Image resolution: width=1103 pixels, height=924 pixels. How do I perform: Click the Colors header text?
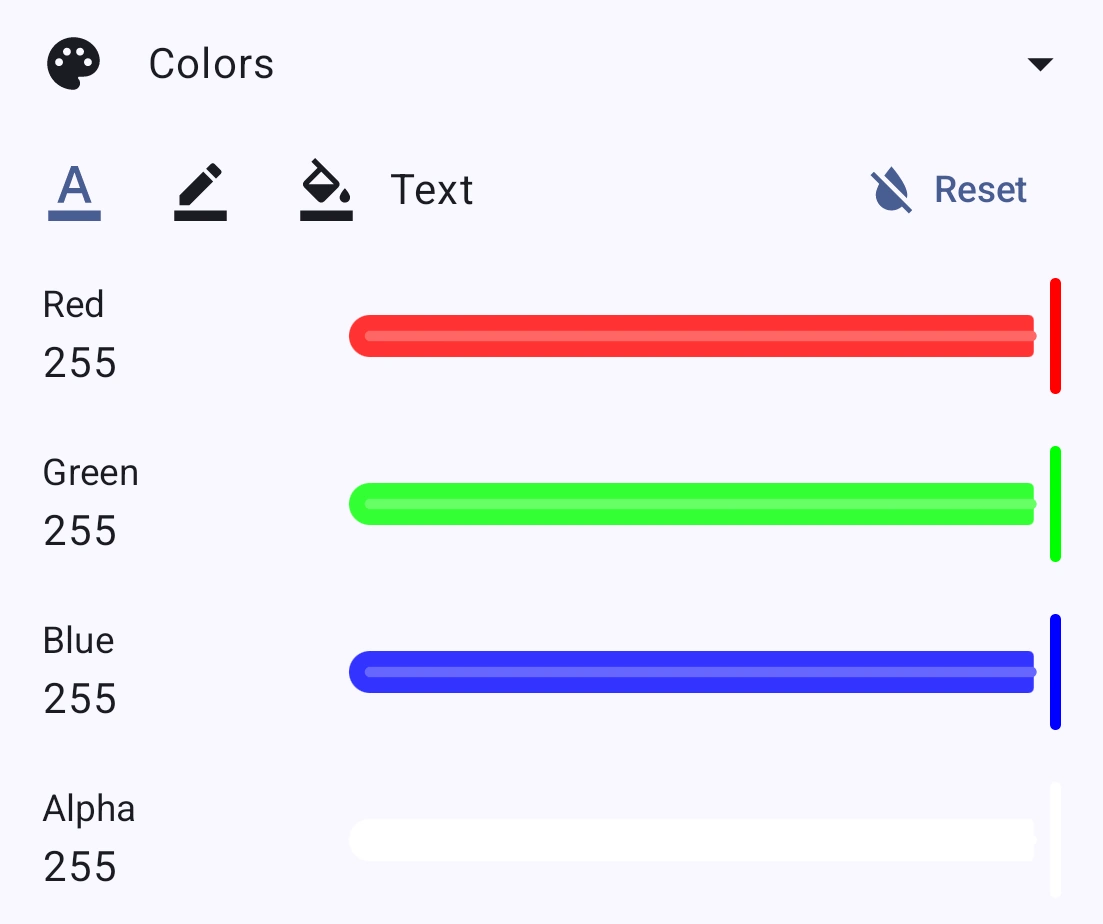211,62
